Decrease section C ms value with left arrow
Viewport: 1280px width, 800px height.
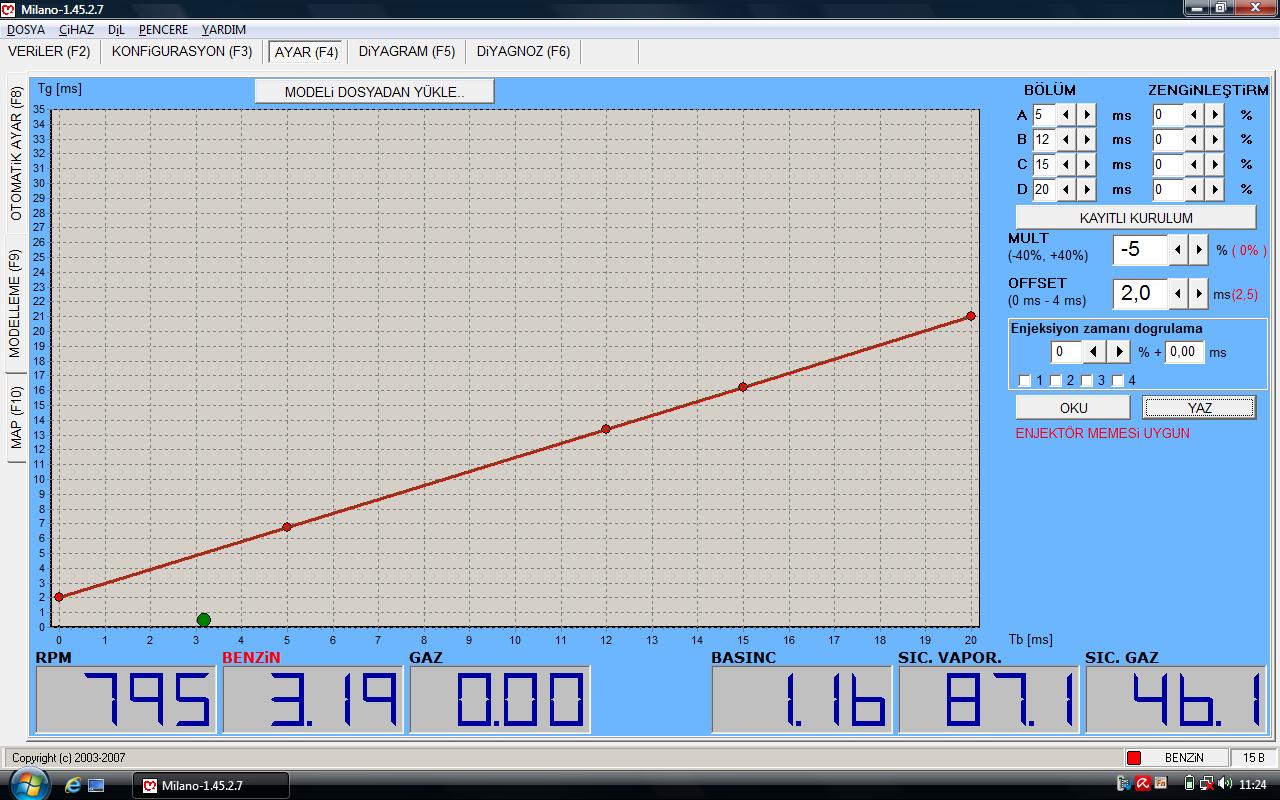coord(1066,164)
